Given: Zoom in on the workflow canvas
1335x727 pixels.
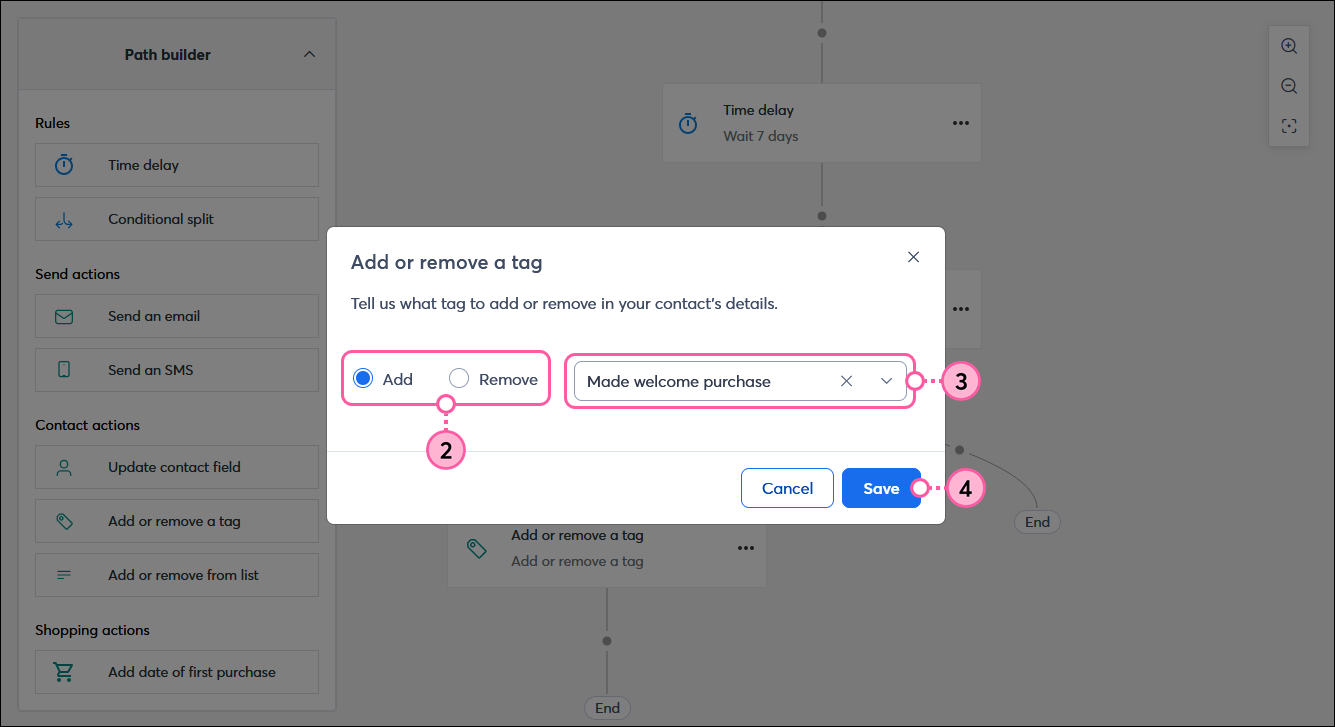Looking at the screenshot, I should click(1288, 45).
